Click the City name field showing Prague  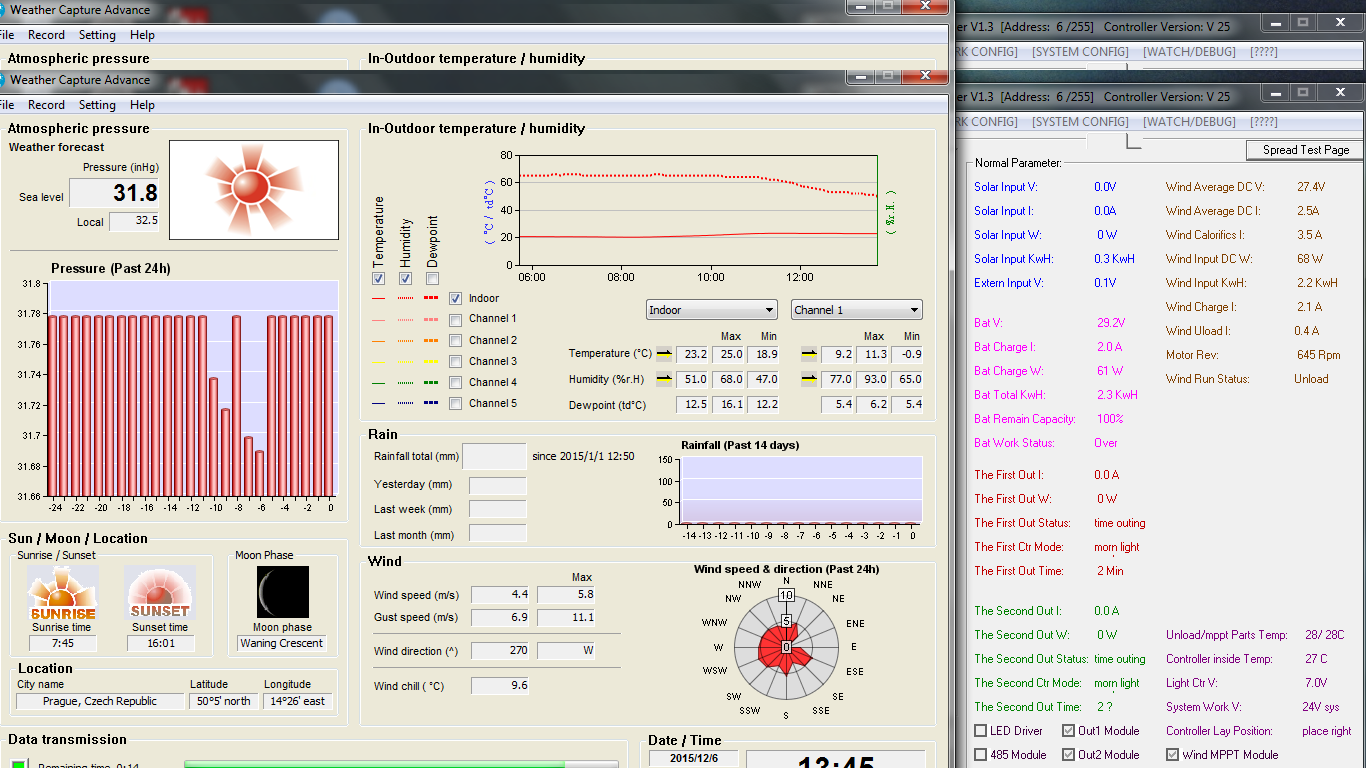tap(100, 702)
